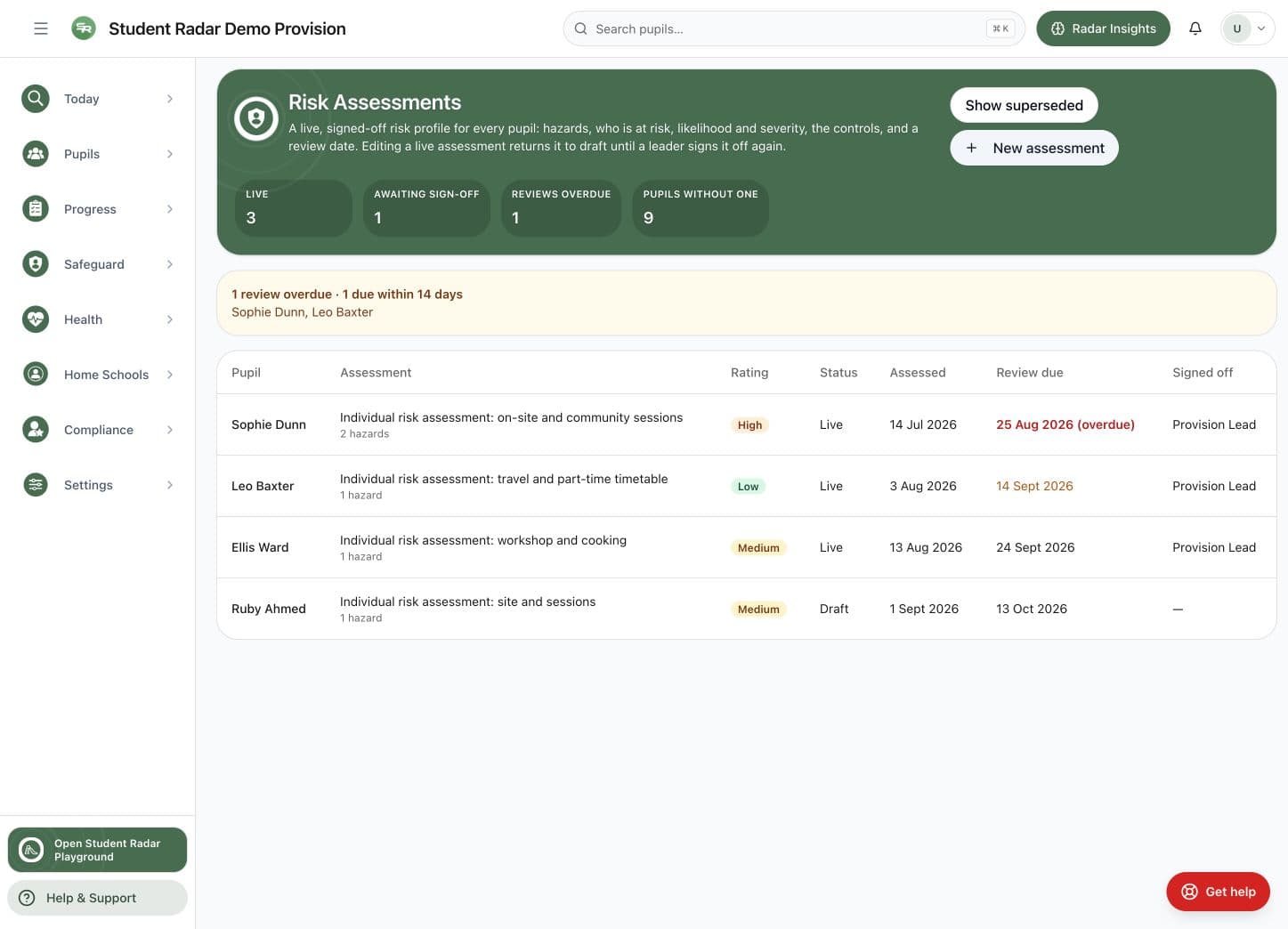1288x929 pixels.
Task: Select Progress in the sidebar
Action: (x=98, y=209)
